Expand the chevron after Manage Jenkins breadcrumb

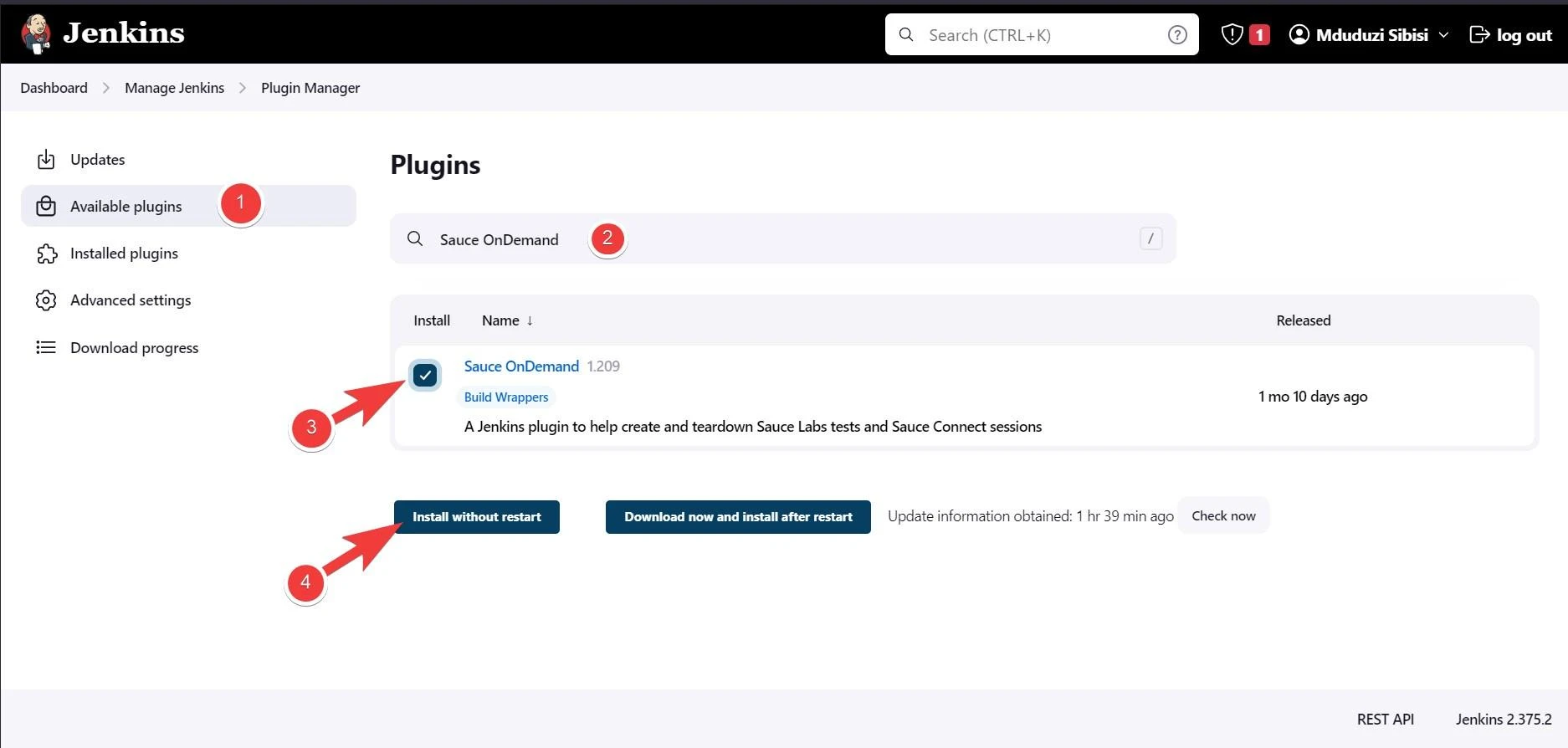[x=243, y=88]
